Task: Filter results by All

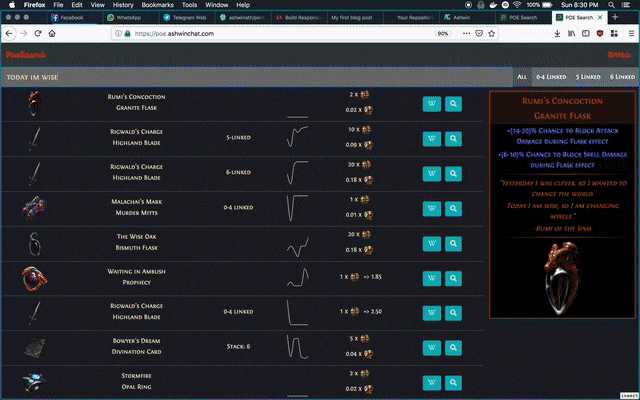Action: (522, 77)
